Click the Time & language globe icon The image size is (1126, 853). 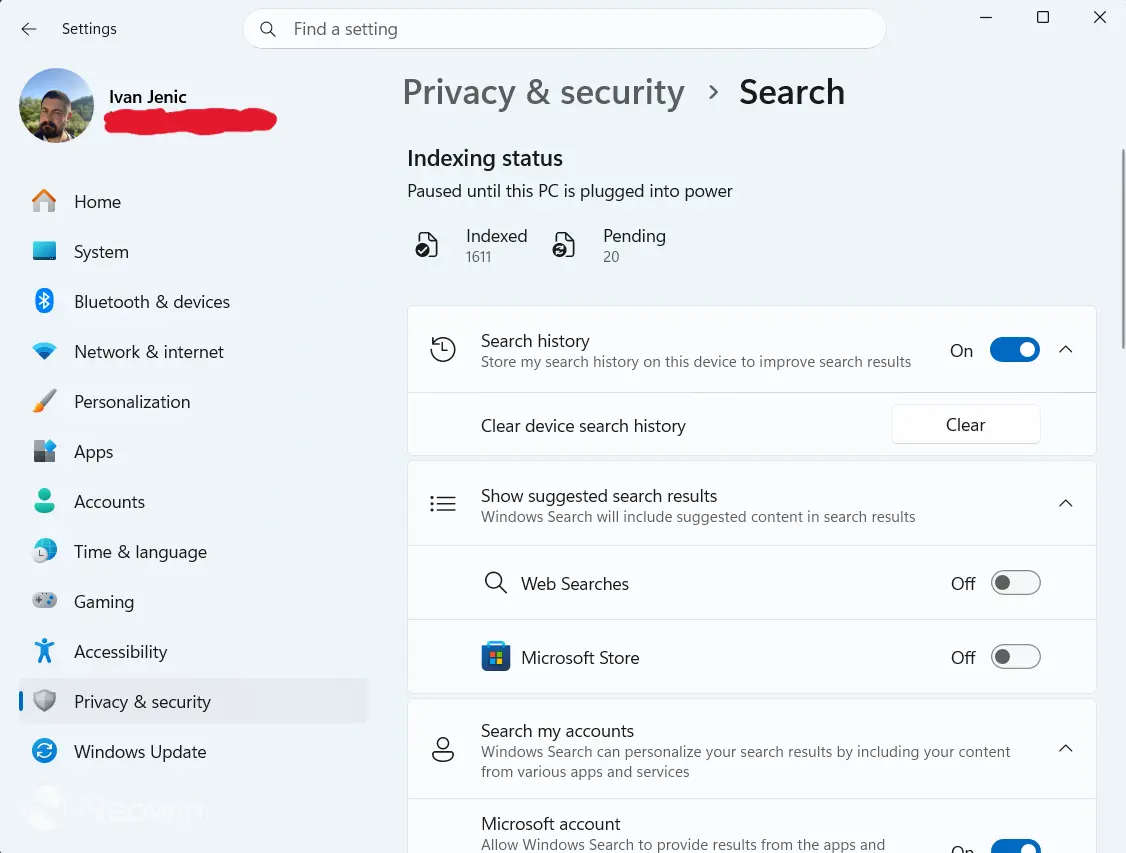(44, 551)
